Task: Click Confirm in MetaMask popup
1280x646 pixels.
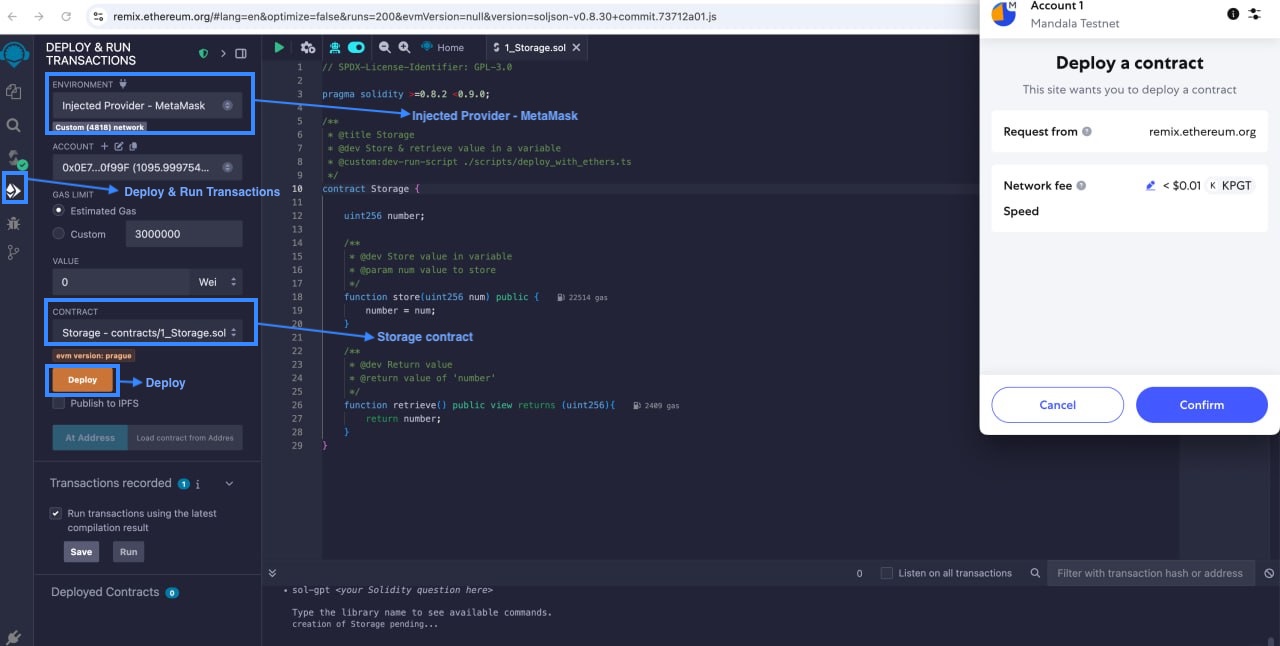Action: (x=1201, y=405)
